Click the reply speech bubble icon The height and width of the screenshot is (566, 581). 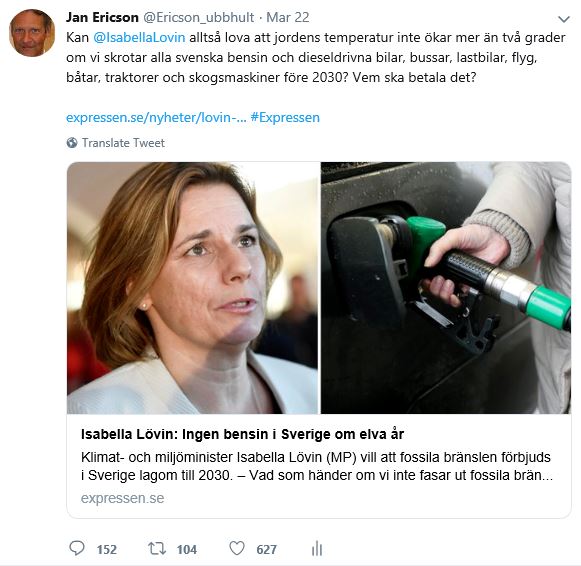pyautogui.click(x=77, y=549)
